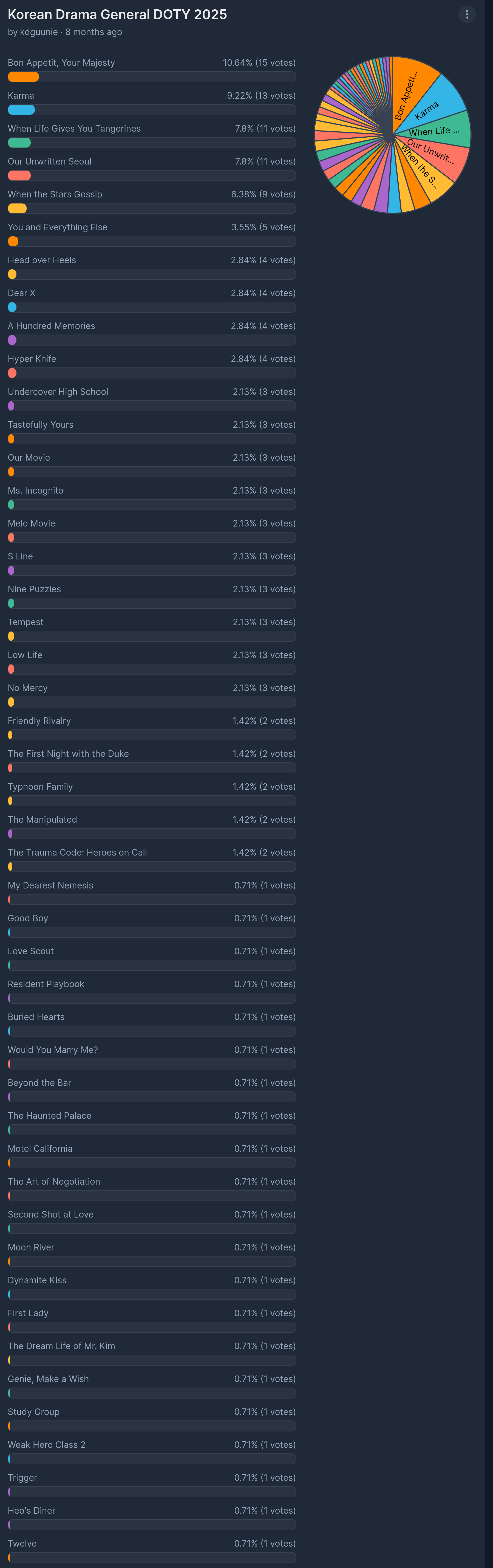Click the Our Unwritten Seoul vote bar
The width and height of the screenshot is (493, 1568).
pyautogui.click(x=152, y=175)
